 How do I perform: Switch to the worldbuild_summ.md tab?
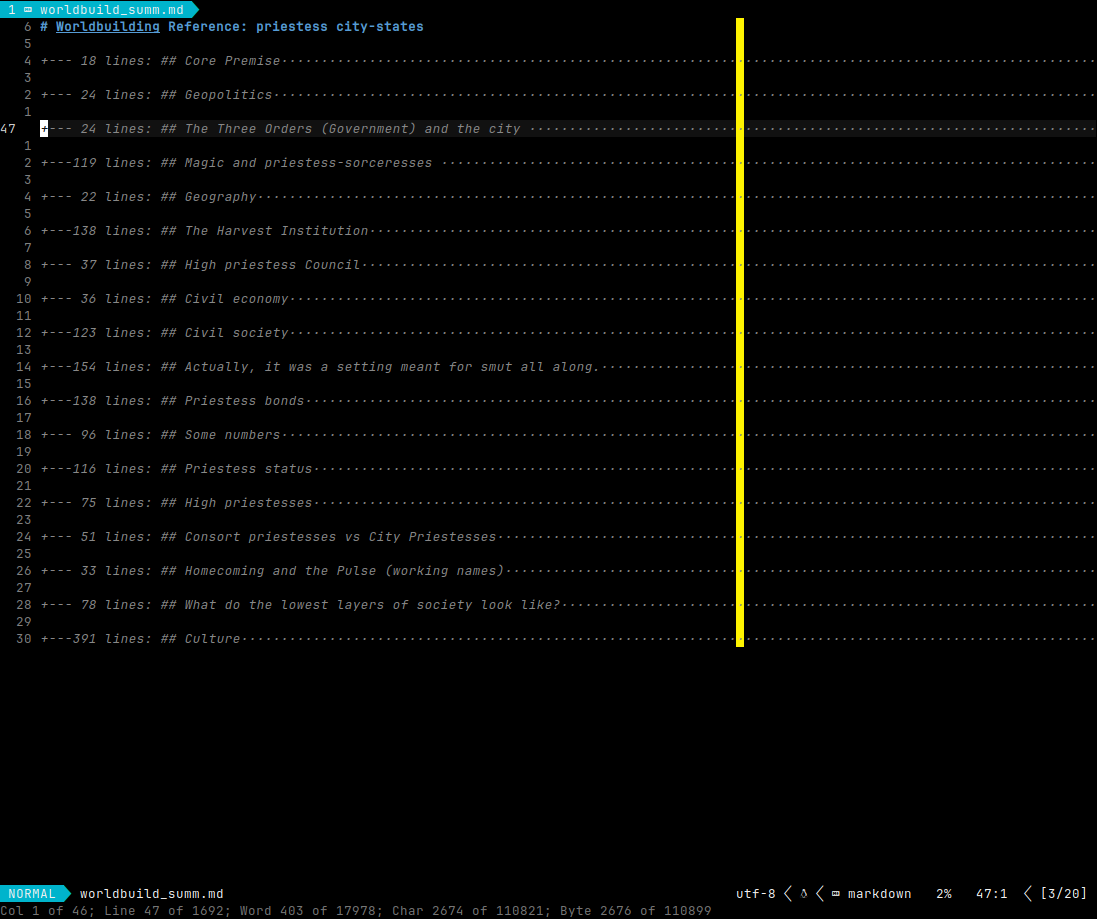[x=99, y=9]
